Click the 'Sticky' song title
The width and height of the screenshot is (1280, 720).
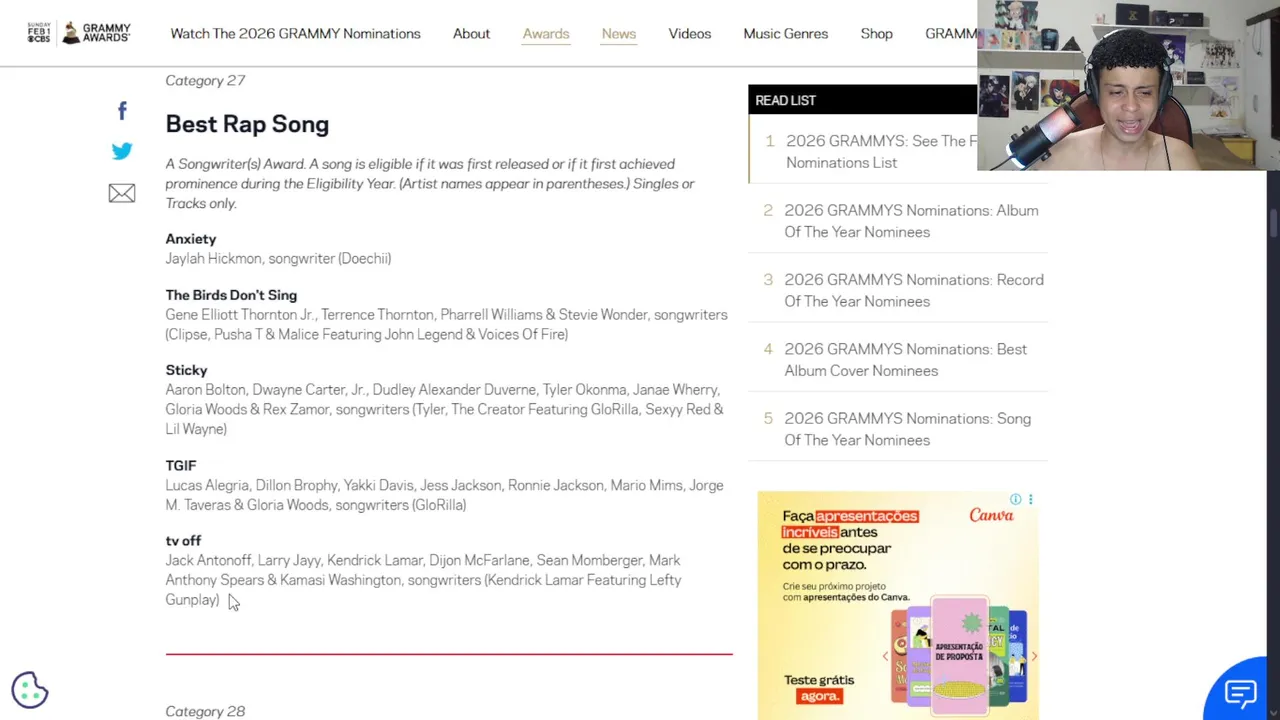[x=186, y=370]
